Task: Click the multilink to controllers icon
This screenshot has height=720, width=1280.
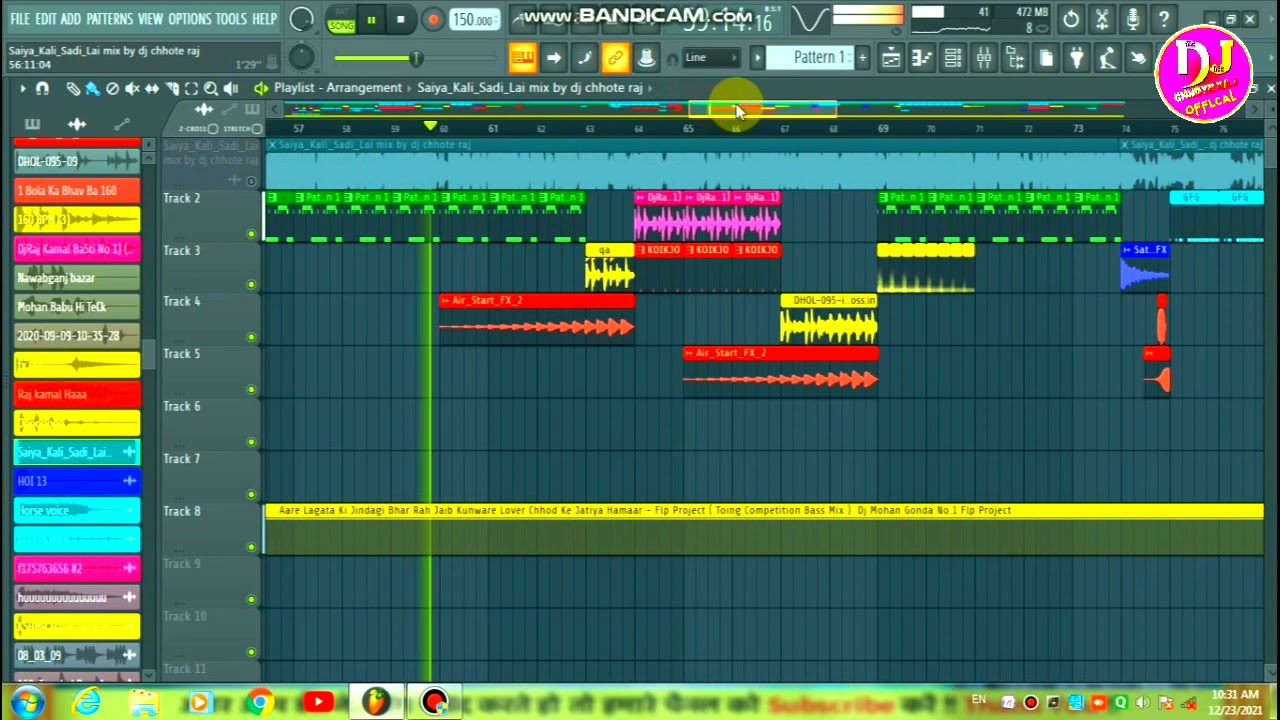Action: 646,58
